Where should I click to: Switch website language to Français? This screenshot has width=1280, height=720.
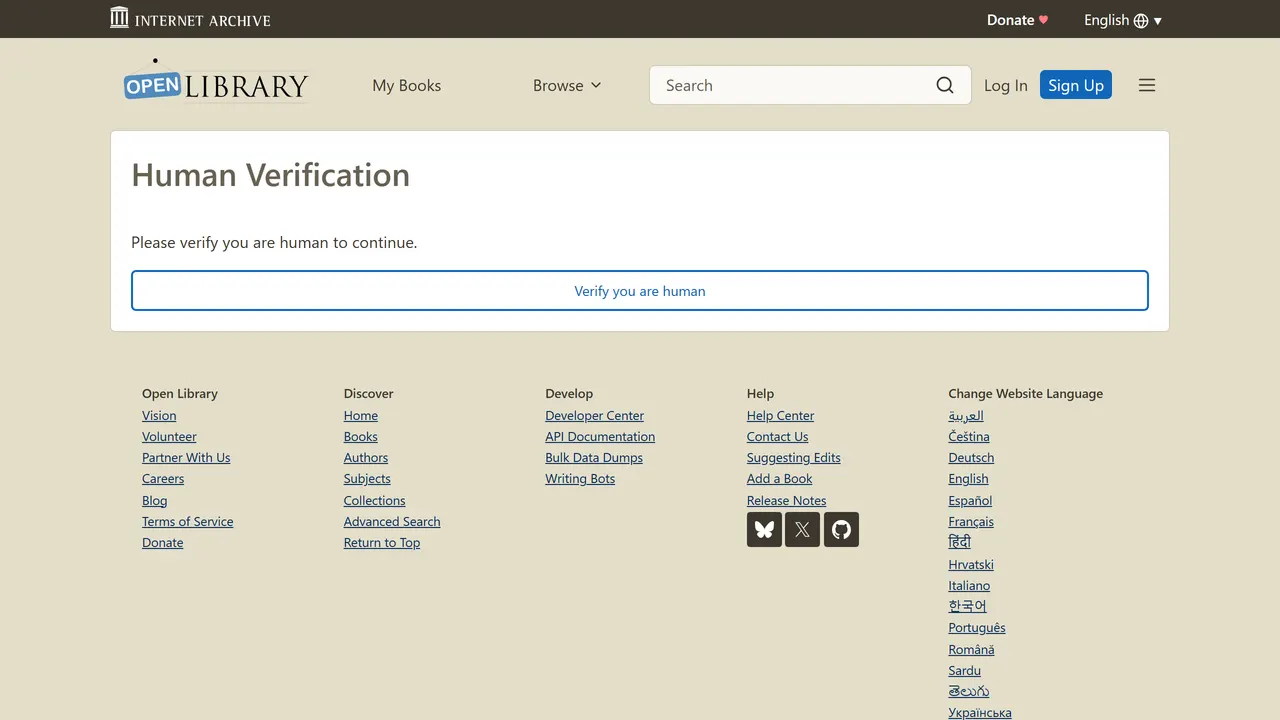[971, 522]
